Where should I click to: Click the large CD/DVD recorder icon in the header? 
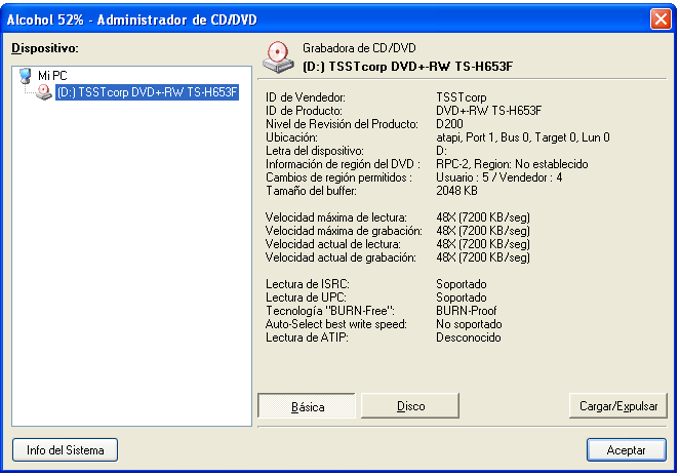point(278,57)
